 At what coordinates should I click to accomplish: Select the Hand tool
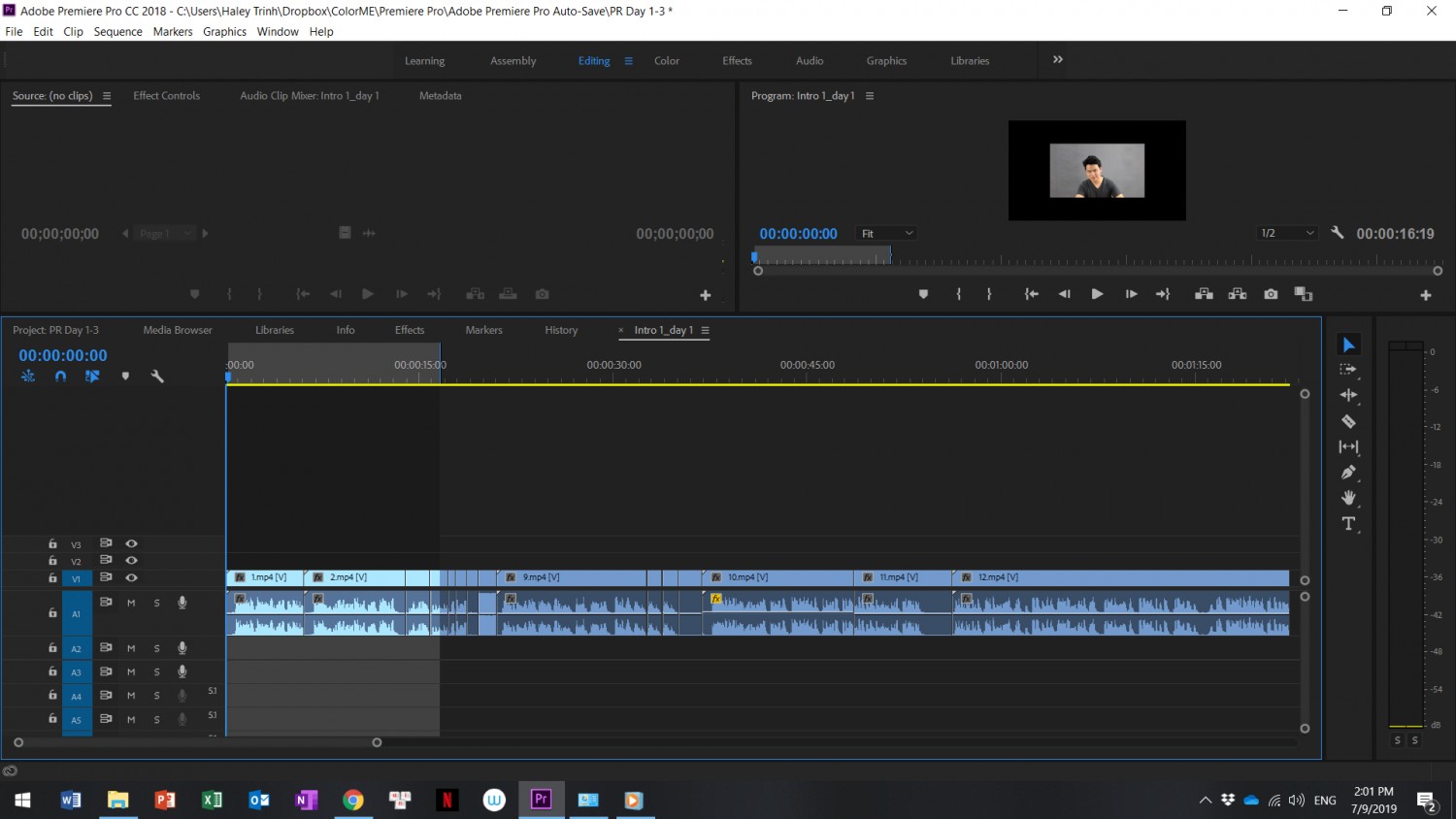click(x=1348, y=498)
